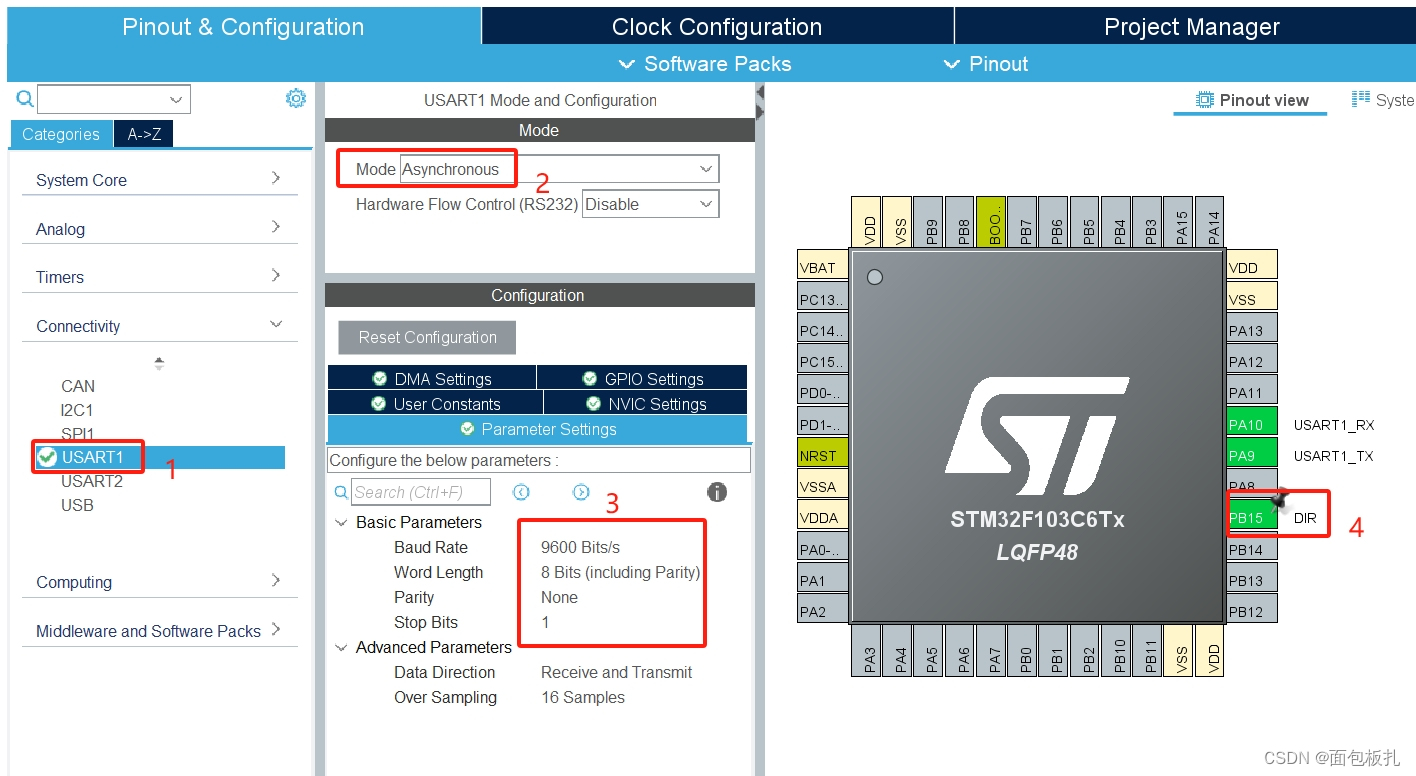The height and width of the screenshot is (776, 1416).
Task: Collapse the Connectivity category
Action: click(159, 326)
